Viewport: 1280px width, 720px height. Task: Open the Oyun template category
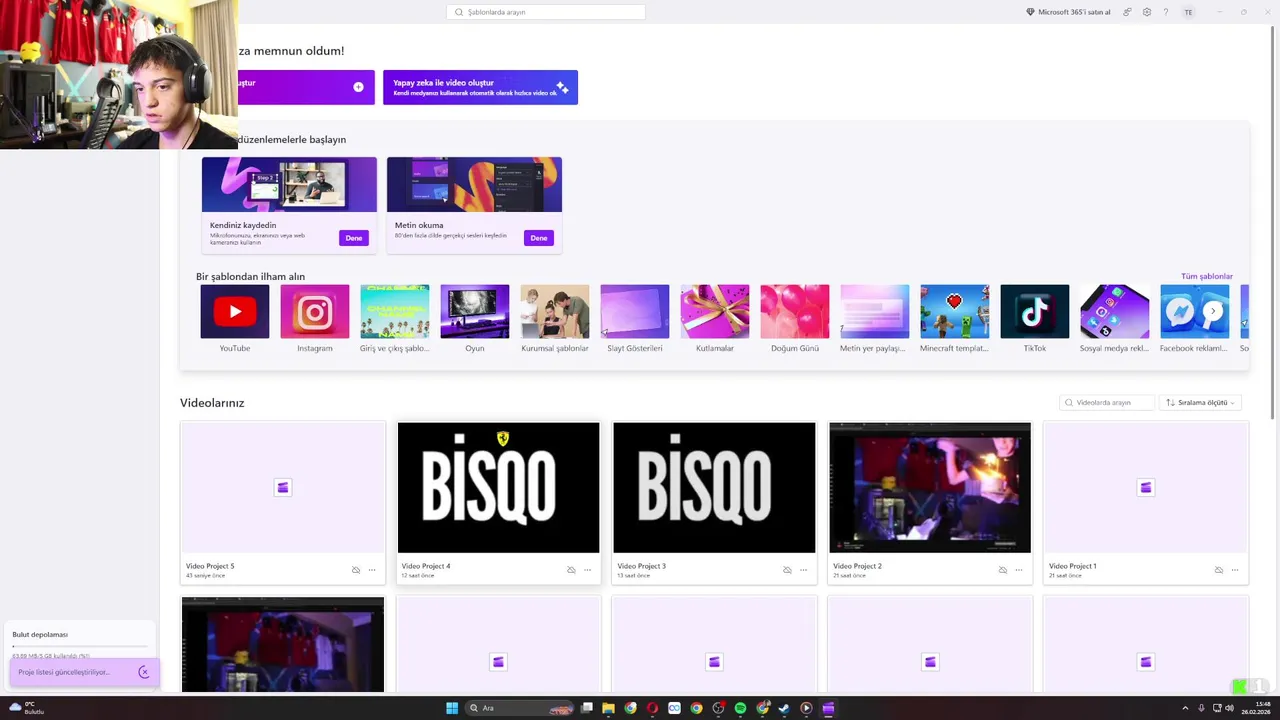(x=475, y=318)
